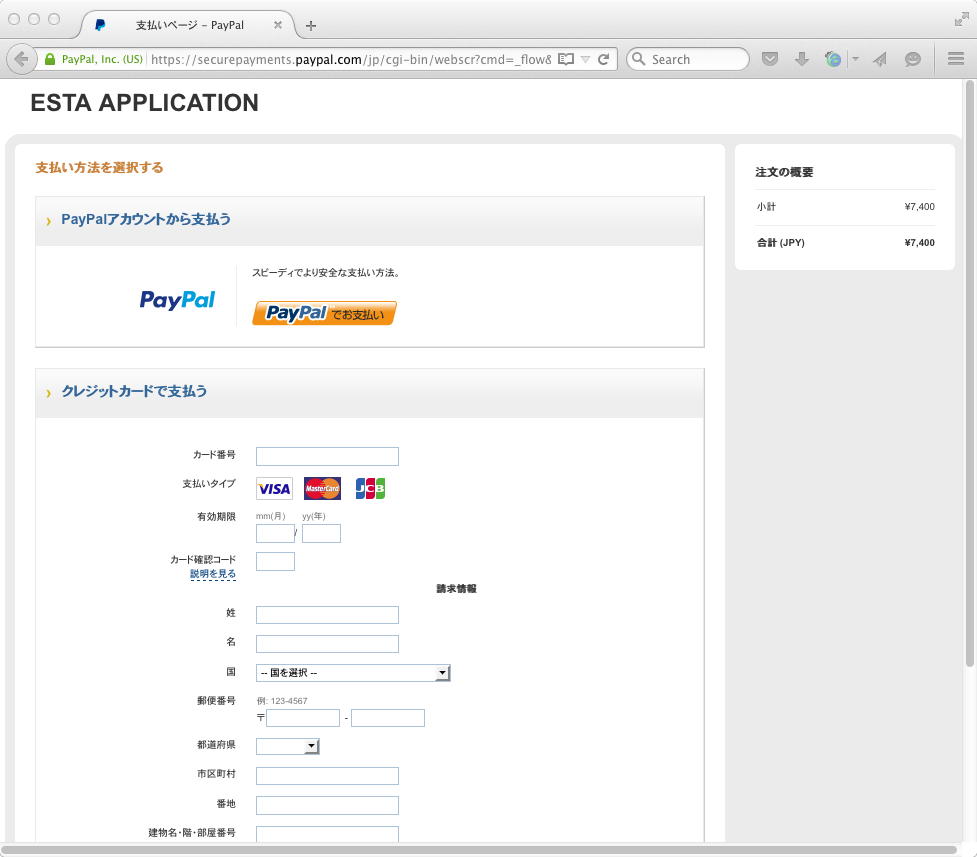
Task: Open the 都道府県 prefecture dropdown
Action: (287, 746)
